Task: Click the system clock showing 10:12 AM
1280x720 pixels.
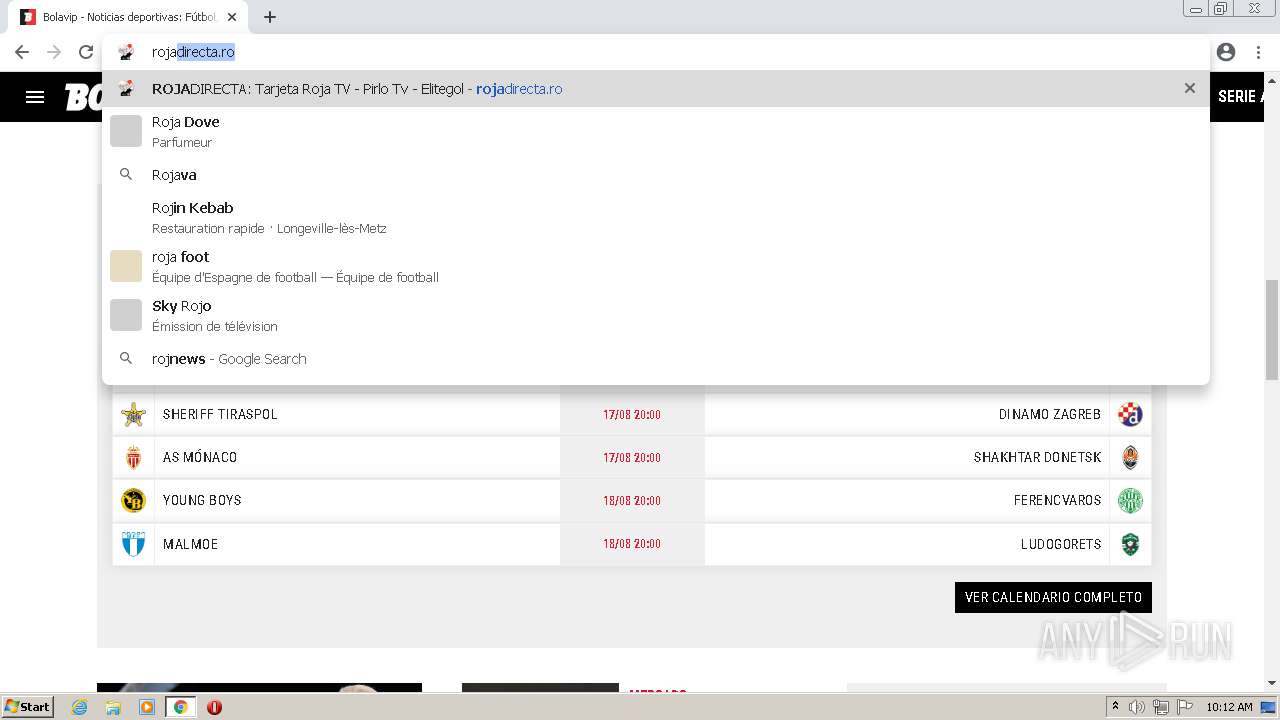Action: [1229, 707]
